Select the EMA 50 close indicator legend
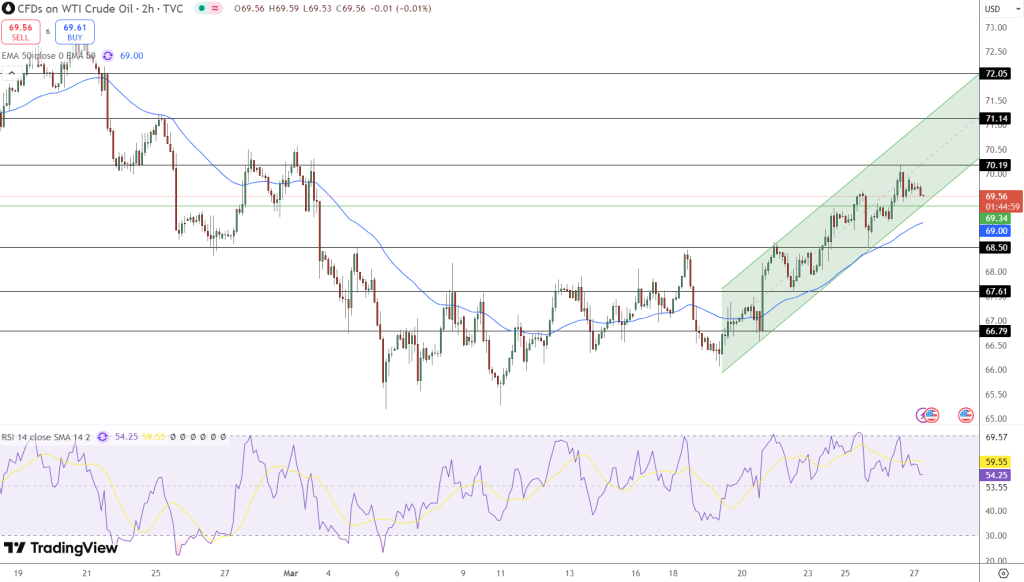 tap(48, 56)
